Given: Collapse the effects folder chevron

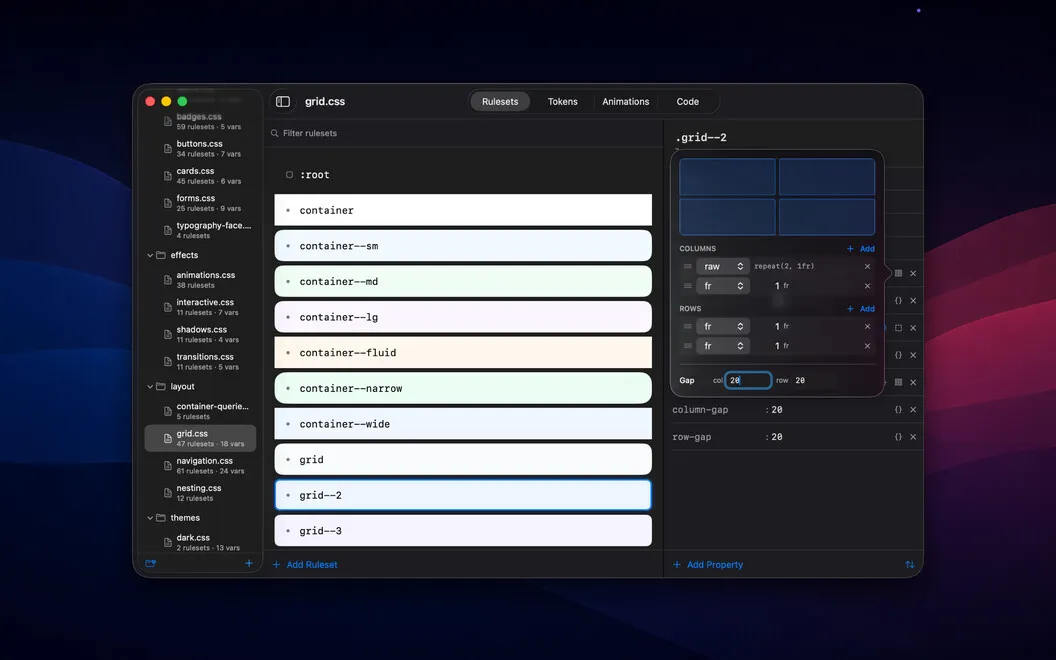Looking at the screenshot, I should (150, 255).
